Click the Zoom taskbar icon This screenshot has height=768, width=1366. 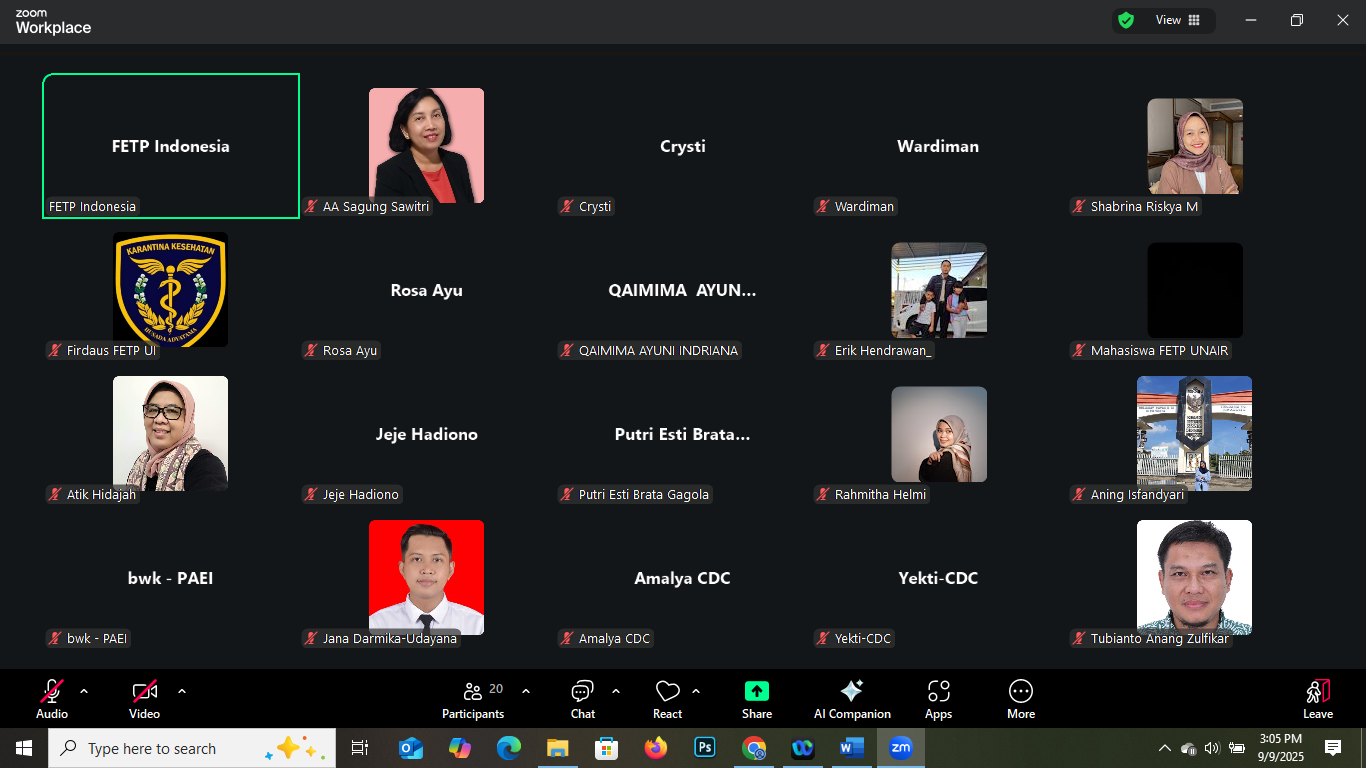(901, 748)
